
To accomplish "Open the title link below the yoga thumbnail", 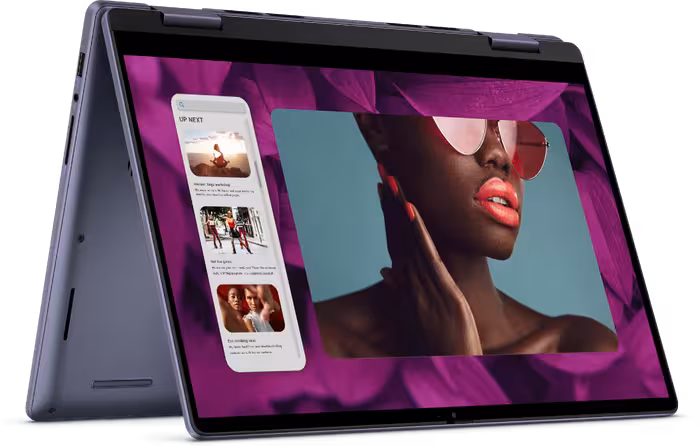I will (207, 184).
